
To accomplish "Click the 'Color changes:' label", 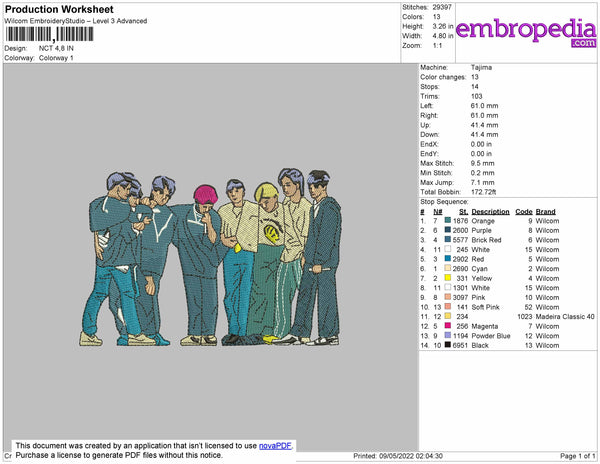I will (x=443, y=77).
